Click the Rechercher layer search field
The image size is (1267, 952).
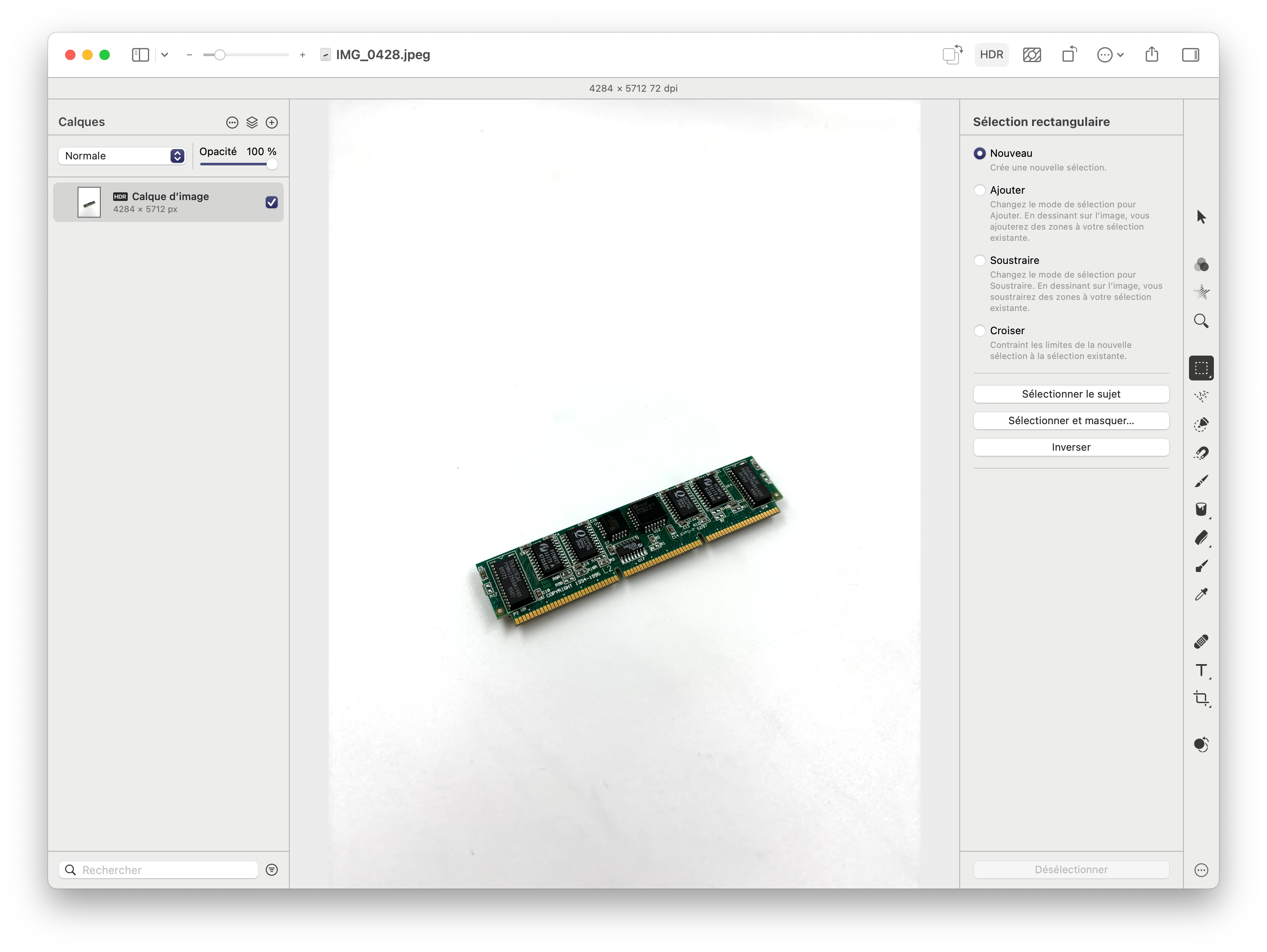(158, 870)
